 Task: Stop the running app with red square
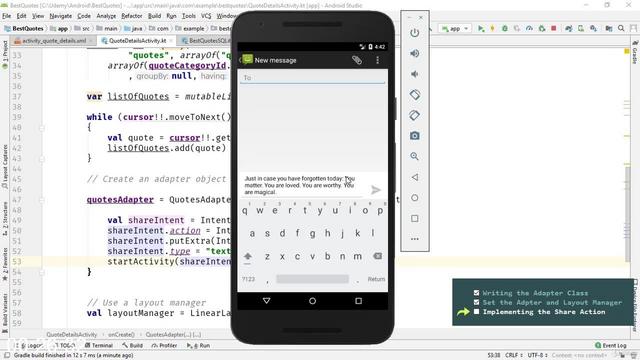(x=553, y=28)
